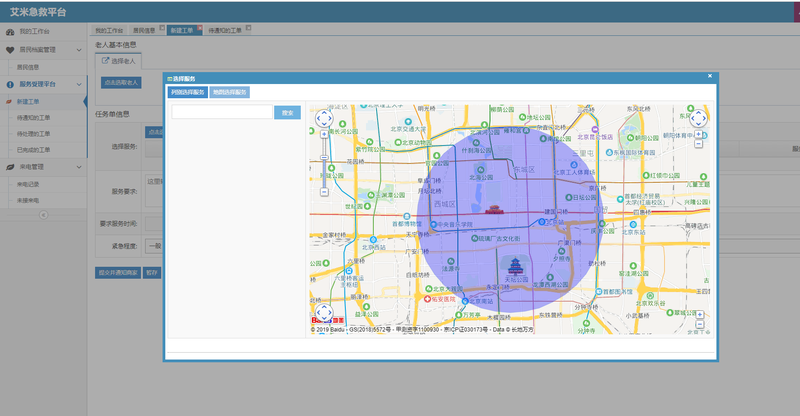Click the blue info icon beside 服务受理平台

click(x=10, y=84)
